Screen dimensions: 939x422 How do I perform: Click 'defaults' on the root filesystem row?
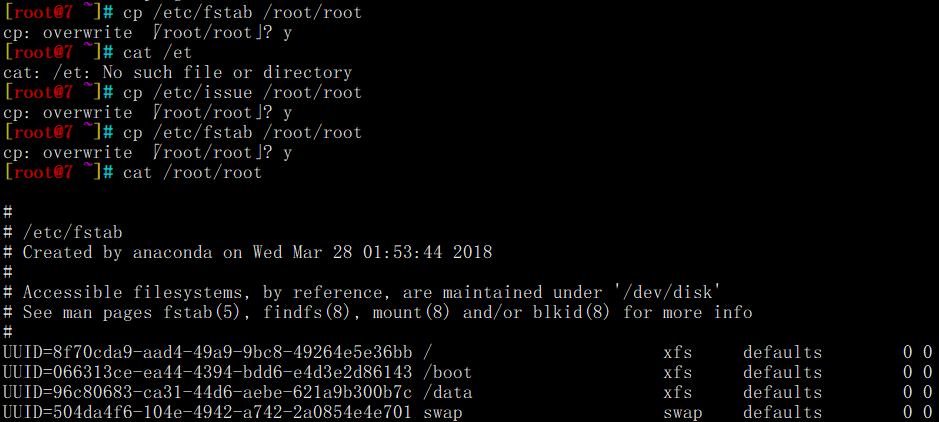(x=783, y=352)
